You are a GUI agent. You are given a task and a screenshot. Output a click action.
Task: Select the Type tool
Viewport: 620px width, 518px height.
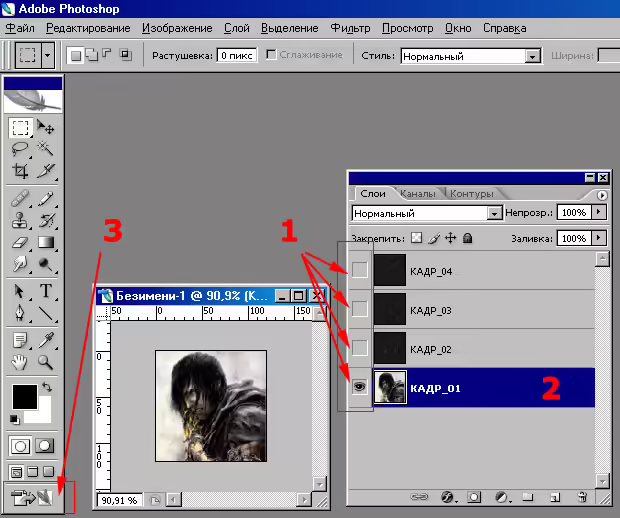click(45, 291)
